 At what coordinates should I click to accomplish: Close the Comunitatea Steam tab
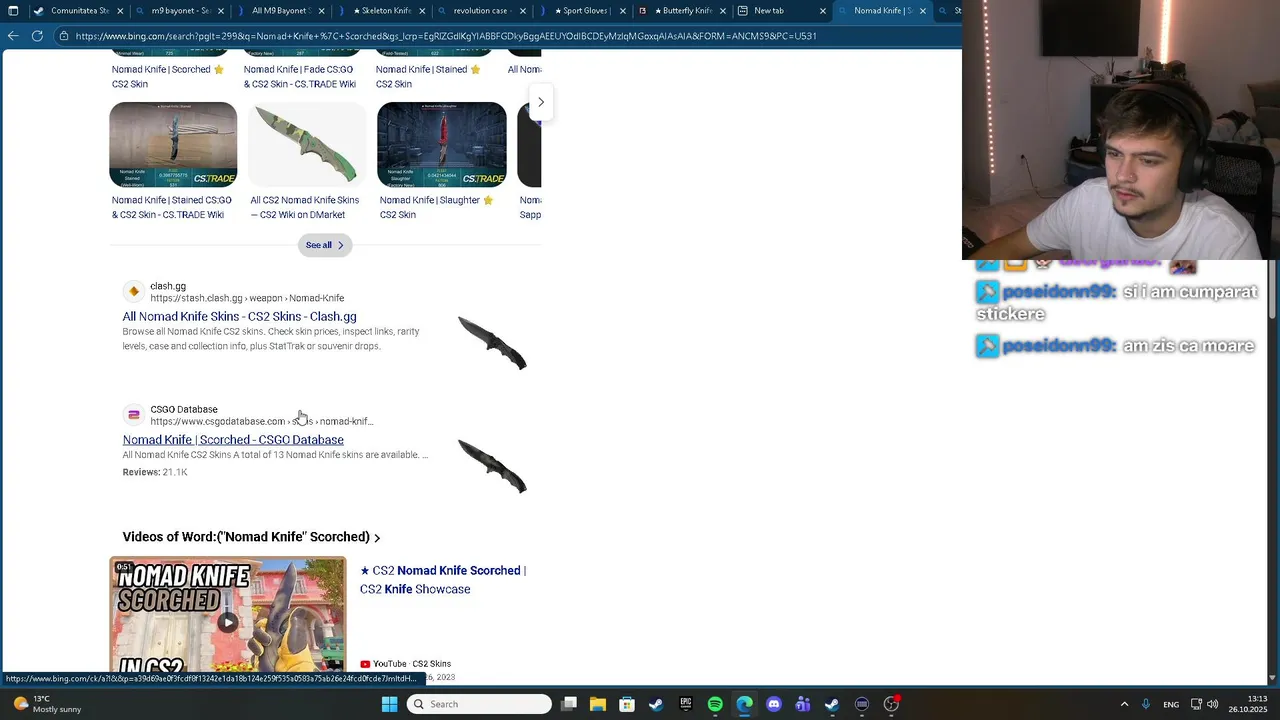[x=120, y=11]
